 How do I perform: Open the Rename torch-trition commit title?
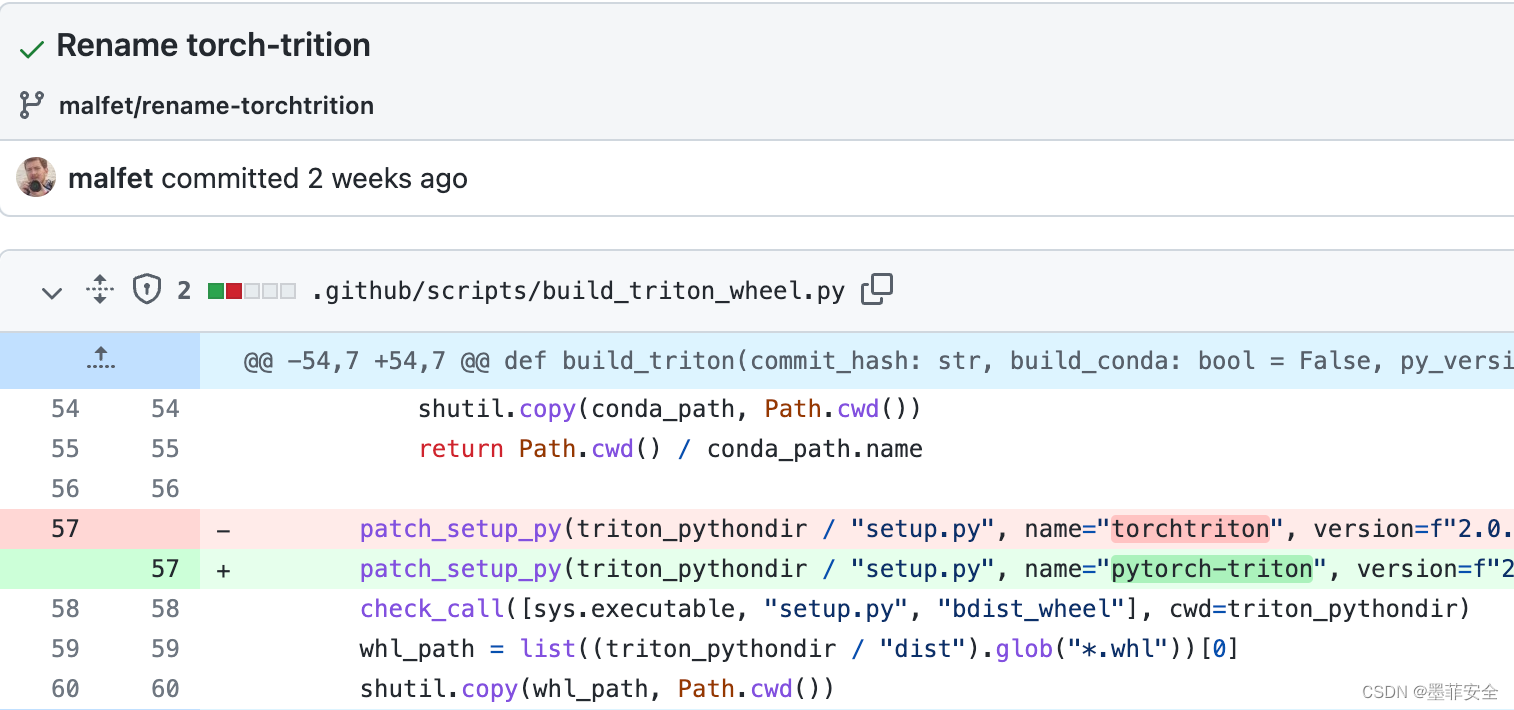tap(213, 45)
